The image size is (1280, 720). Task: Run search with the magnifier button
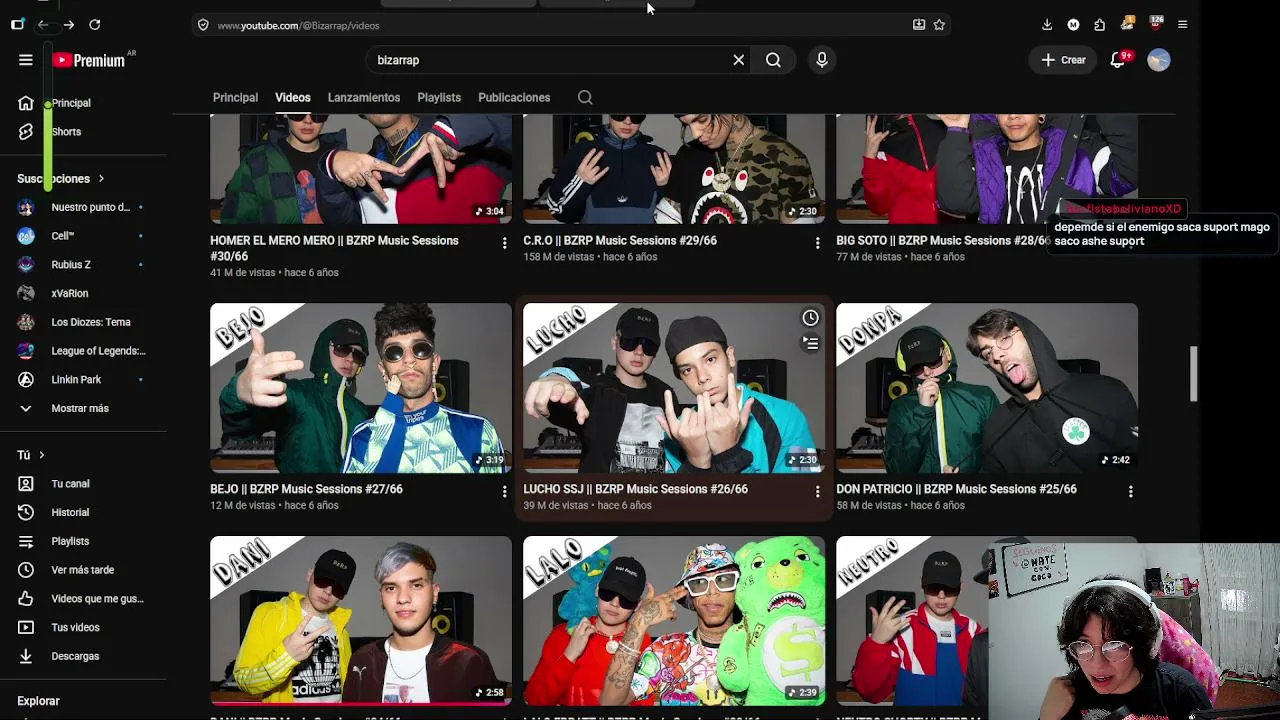pos(773,60)
